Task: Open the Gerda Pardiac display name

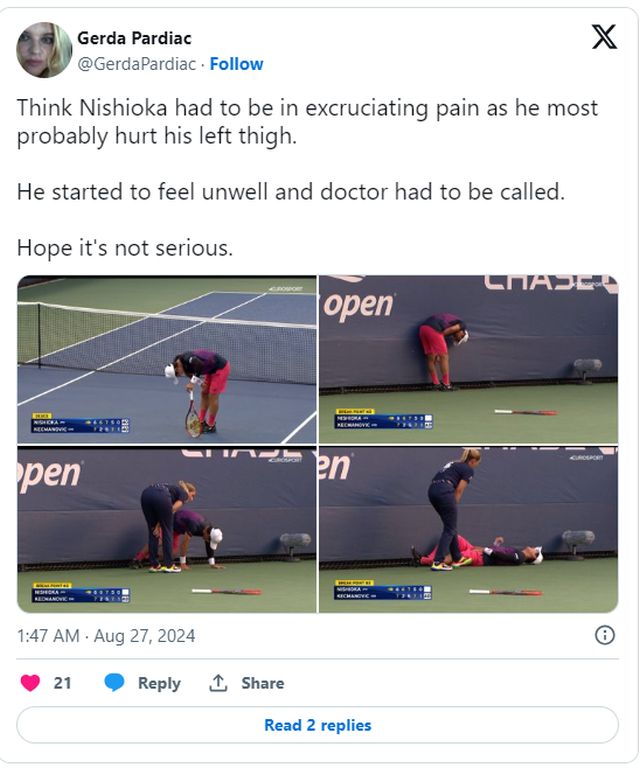Action: click(x=134, y=38)
